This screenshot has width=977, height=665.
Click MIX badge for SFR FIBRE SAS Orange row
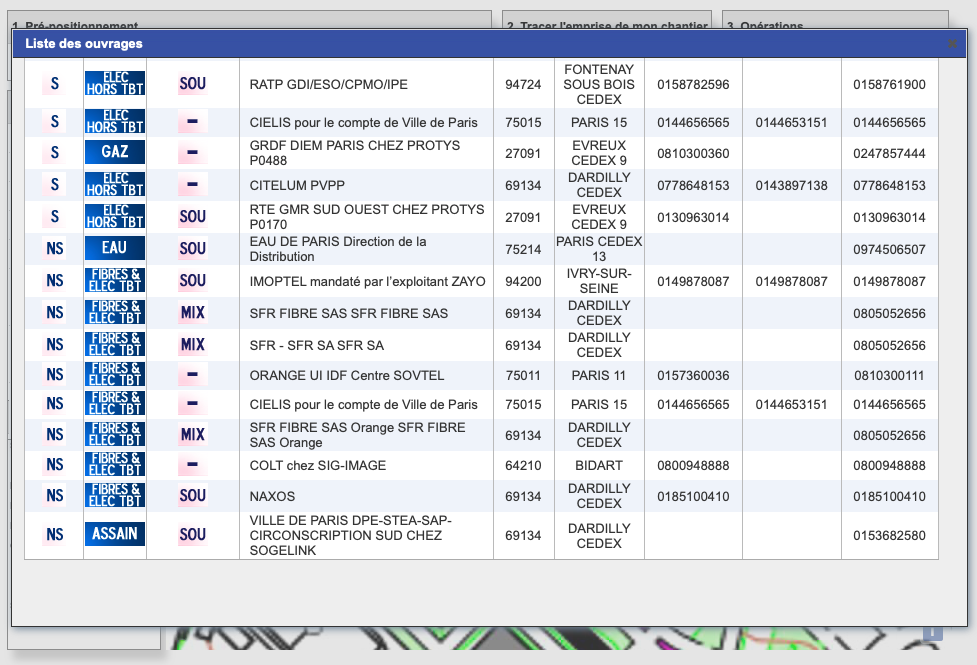(x=193, y=434)
